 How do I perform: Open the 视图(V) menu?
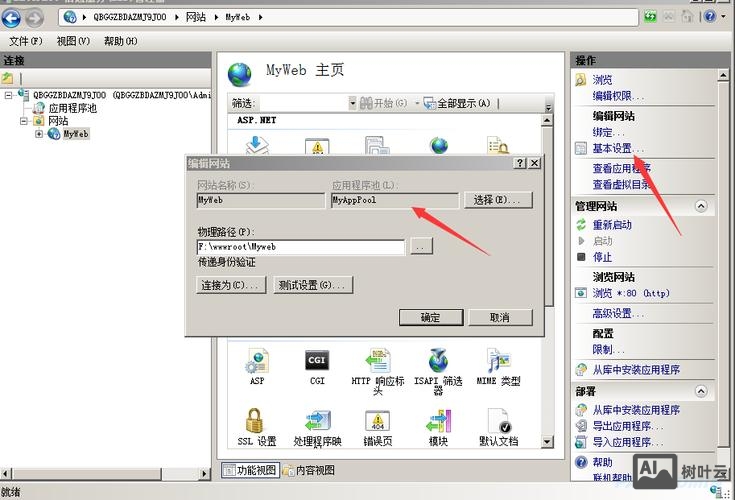(x=73, y=41)
